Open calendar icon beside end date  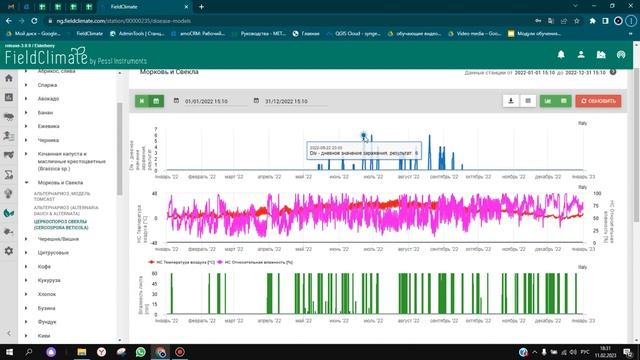(256, 100)
